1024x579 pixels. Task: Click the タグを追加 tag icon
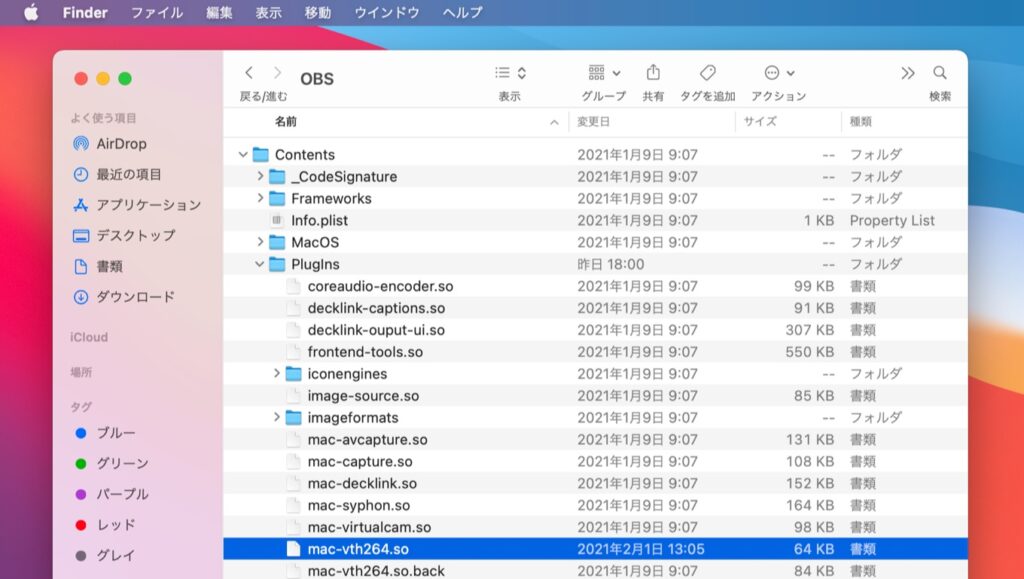pos(707,72)
